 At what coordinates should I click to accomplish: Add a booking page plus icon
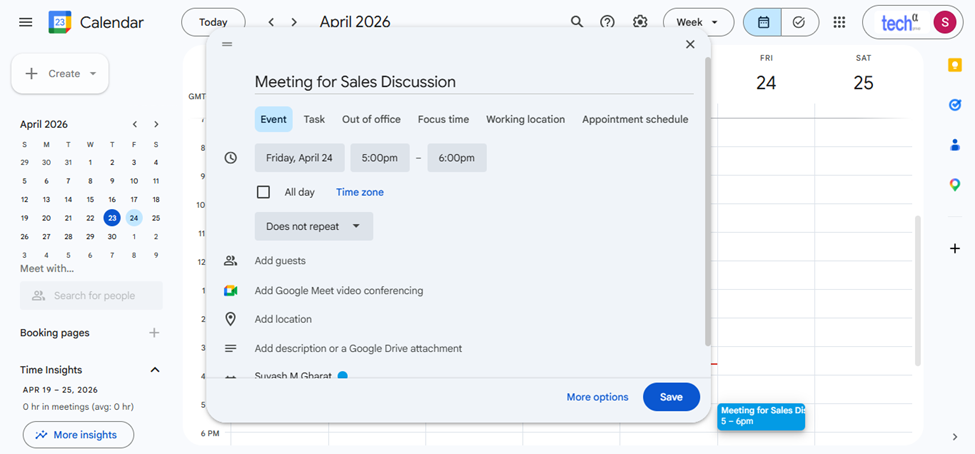[x=154, y=333]
